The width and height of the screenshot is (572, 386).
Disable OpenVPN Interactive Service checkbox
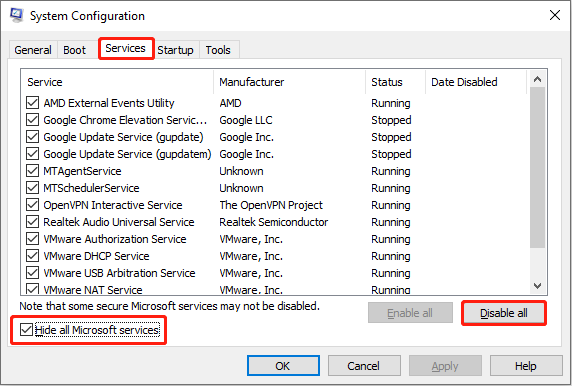pos(32,205)
